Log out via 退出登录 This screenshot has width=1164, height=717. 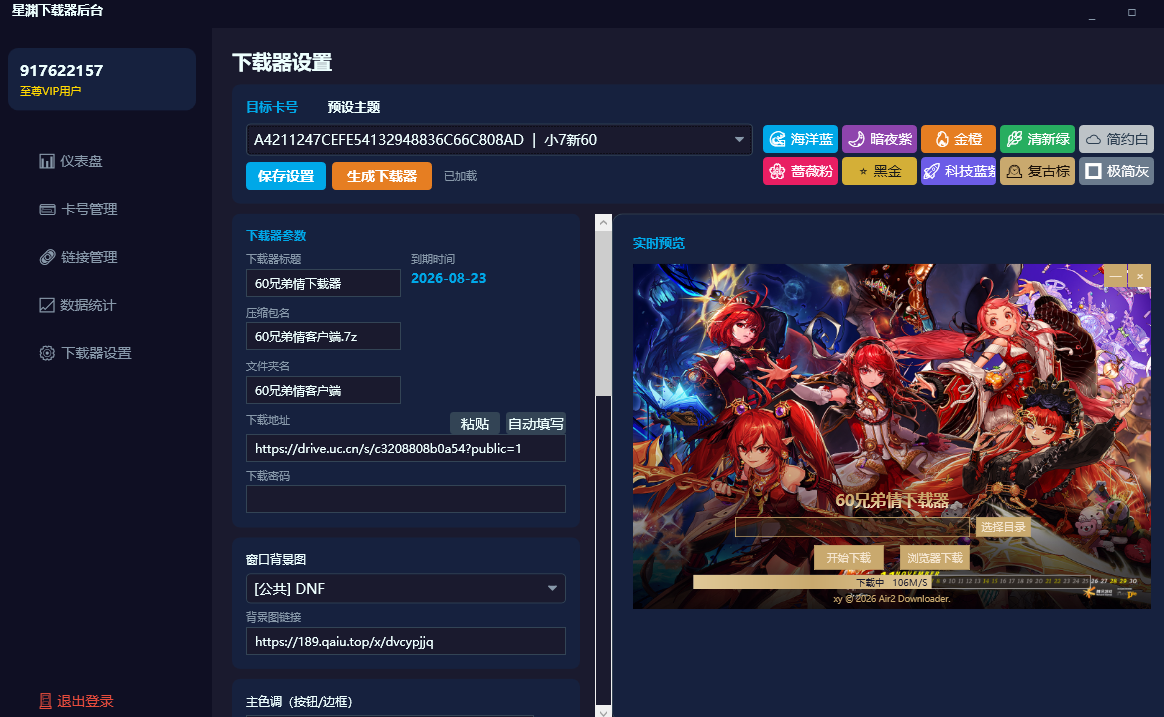(x=76, y=701)
